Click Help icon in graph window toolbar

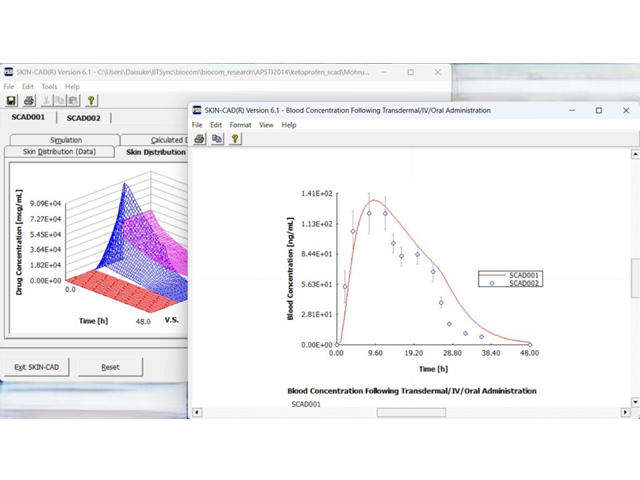pyautogui.click(x=235, y=139)
